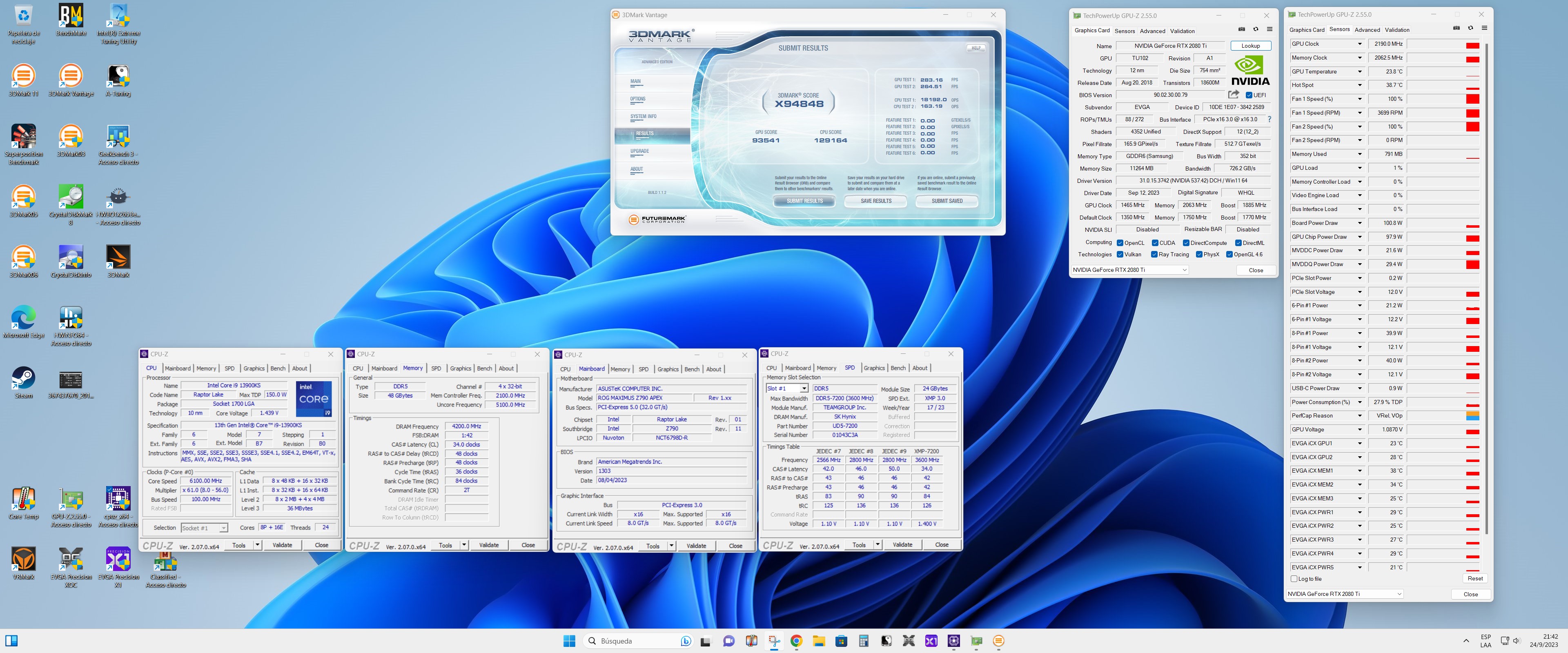Open Microsoft Edge desktop icon
Viewport: 1568px width, 653px height.
[x=23, y=321]
